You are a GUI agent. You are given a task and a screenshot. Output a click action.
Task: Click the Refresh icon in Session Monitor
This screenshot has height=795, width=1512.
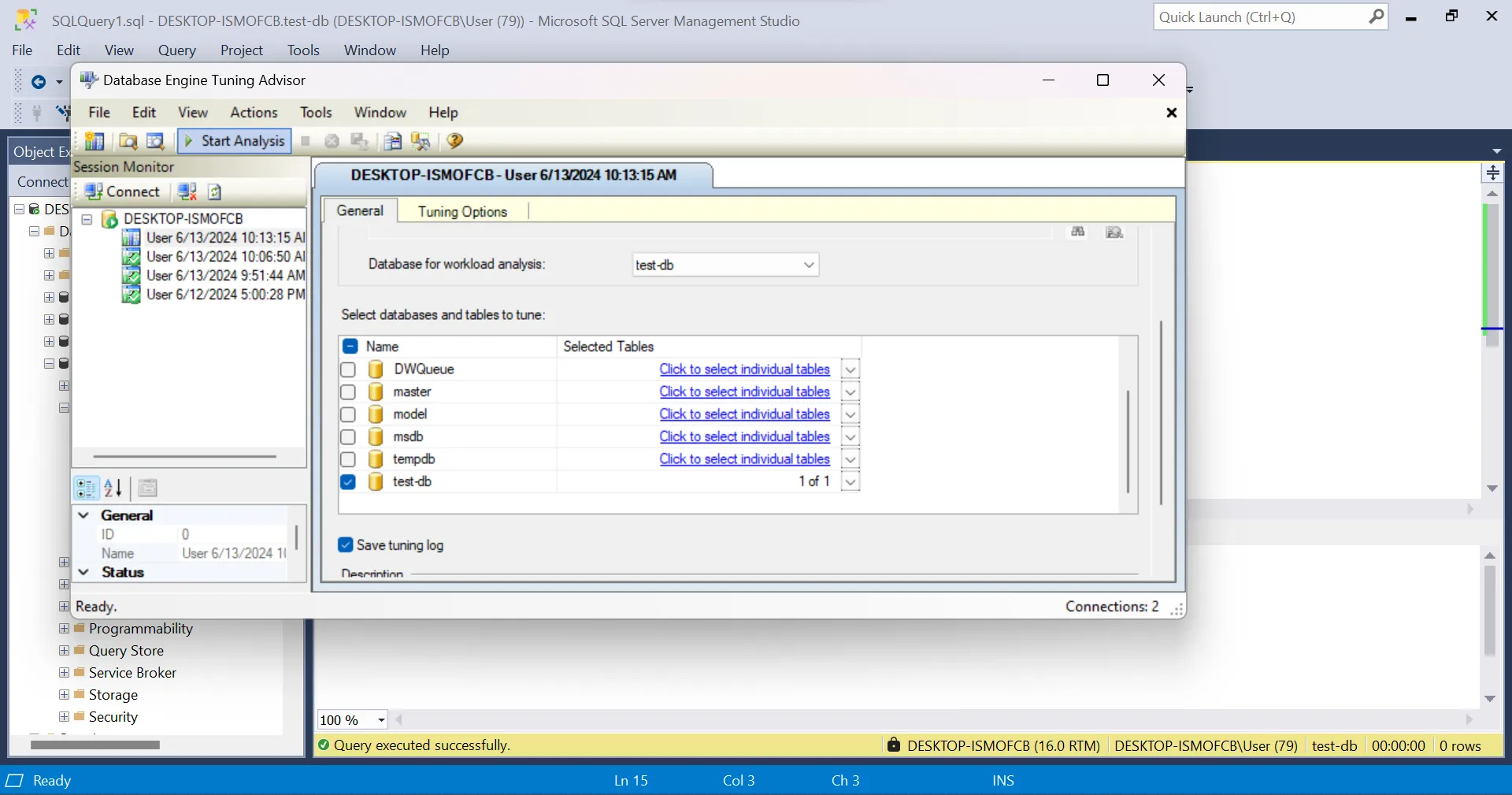click(214, 191)
